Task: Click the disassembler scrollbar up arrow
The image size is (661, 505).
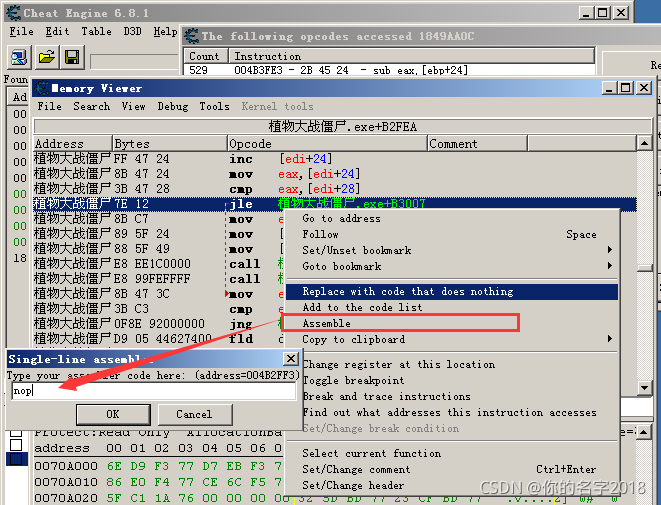Action: tap(644, 144)
